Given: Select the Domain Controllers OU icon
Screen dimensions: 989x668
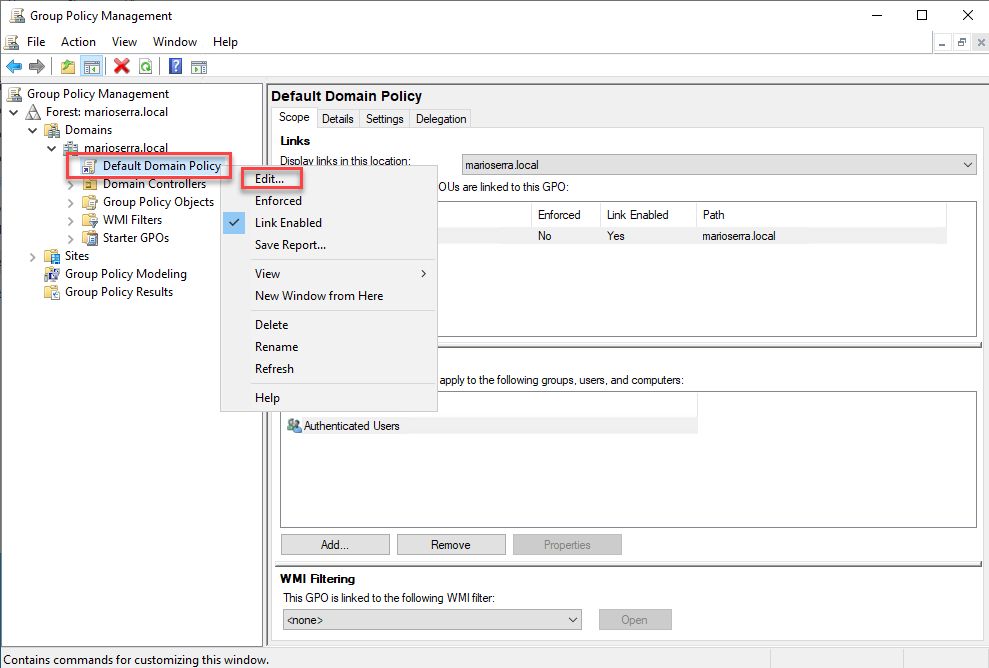Looking at the screenshot, I should coord(90,184).
